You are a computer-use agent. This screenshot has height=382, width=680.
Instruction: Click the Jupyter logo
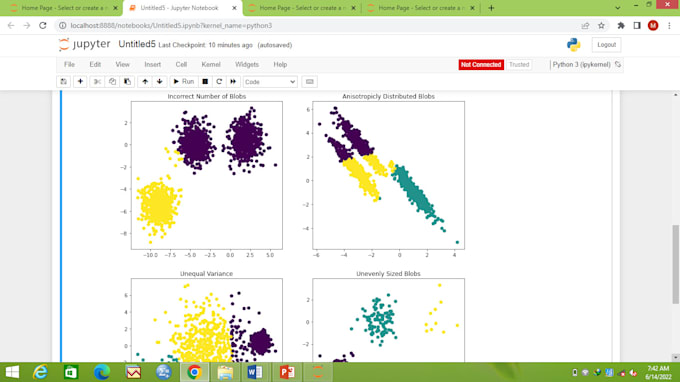point(85,44)
